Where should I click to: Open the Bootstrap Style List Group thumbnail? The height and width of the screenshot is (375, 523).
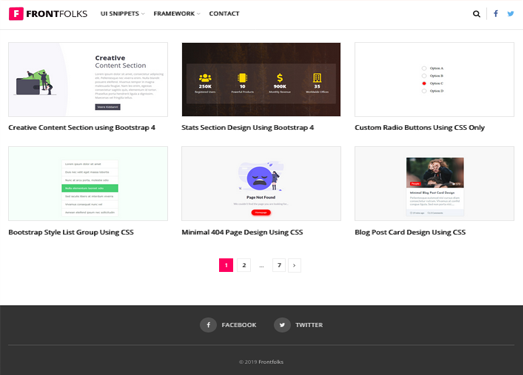point(88,183)
